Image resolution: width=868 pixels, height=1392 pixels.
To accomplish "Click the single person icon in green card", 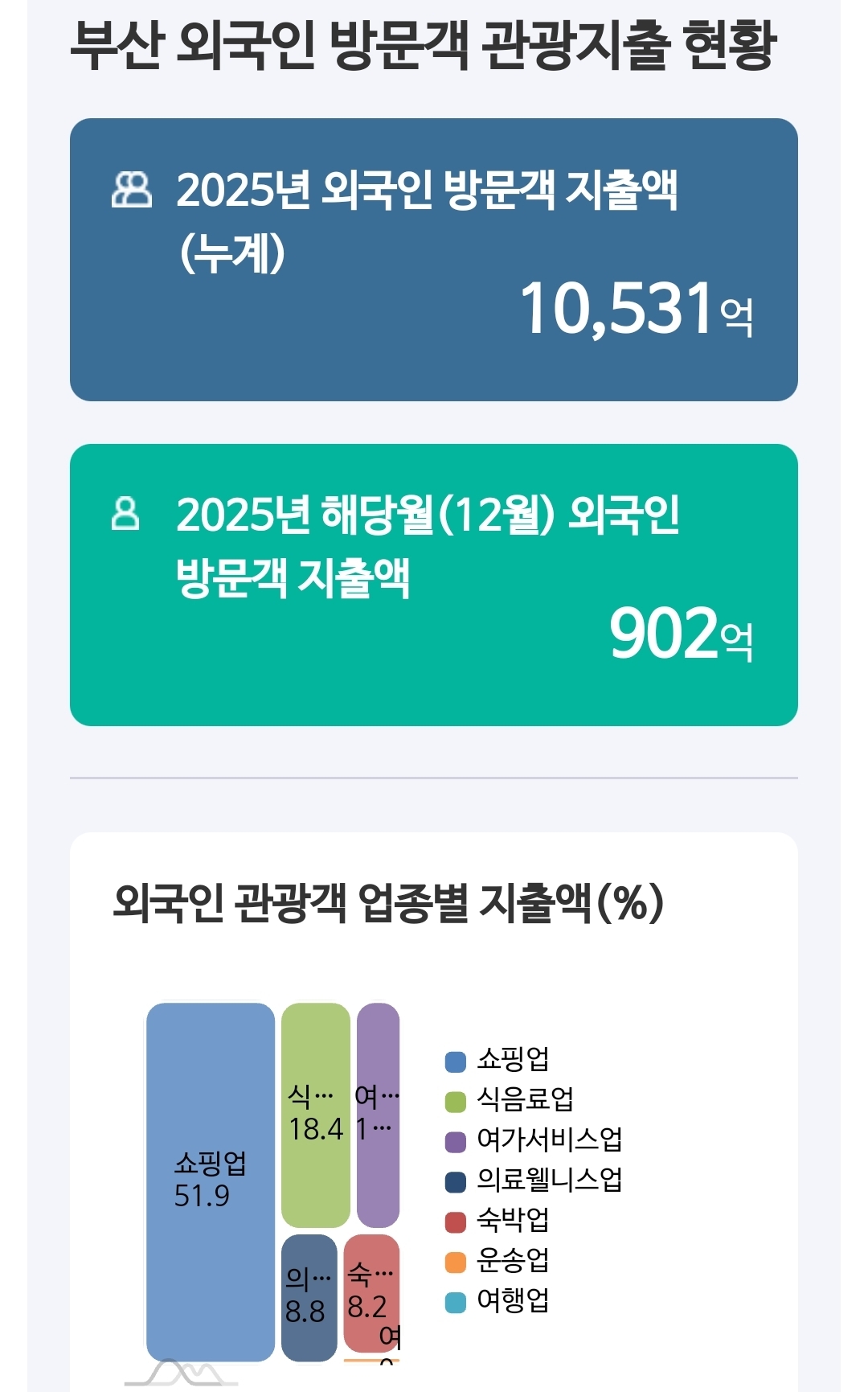I will [125, 514].
